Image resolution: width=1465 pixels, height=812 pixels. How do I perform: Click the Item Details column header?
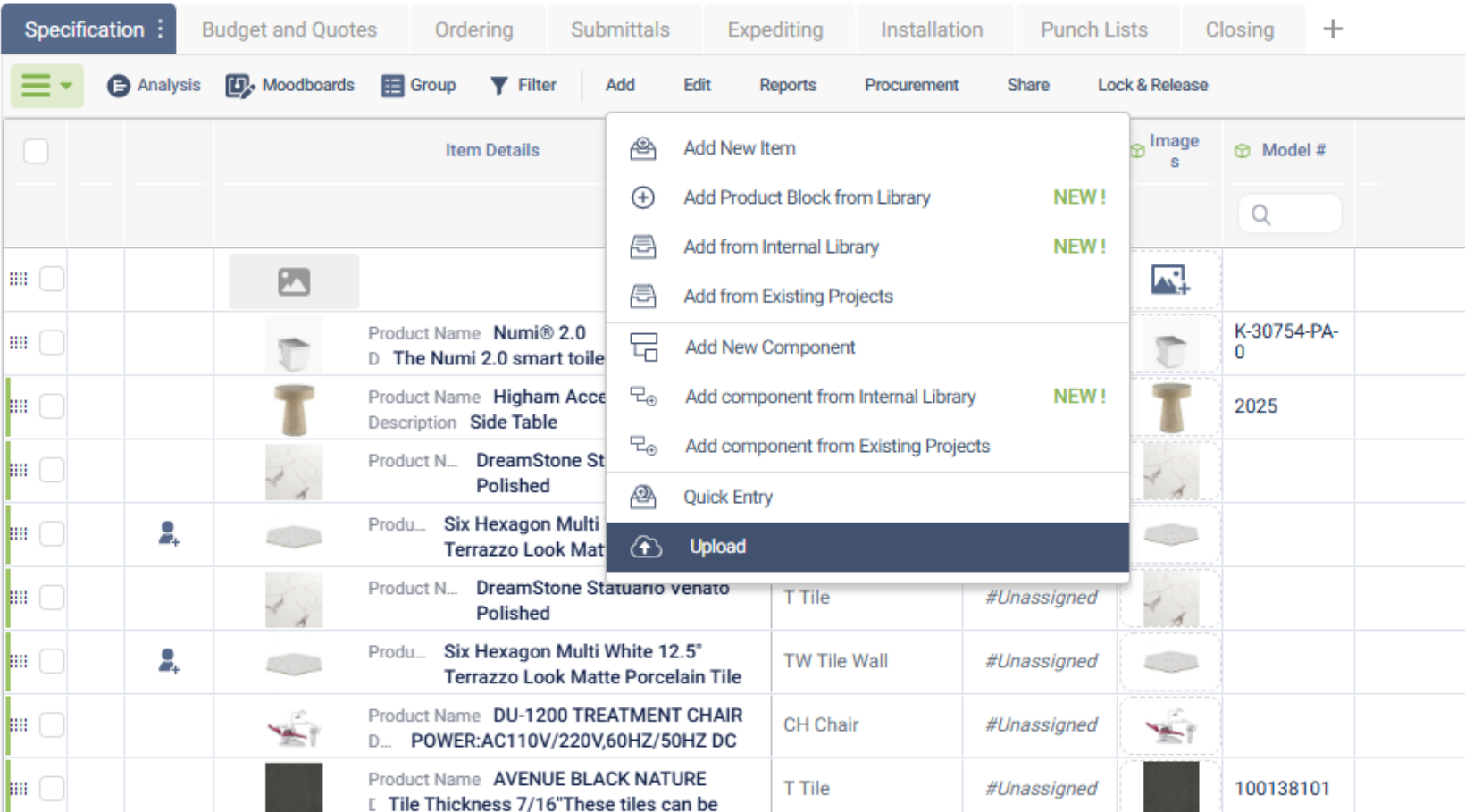point(492,151)
